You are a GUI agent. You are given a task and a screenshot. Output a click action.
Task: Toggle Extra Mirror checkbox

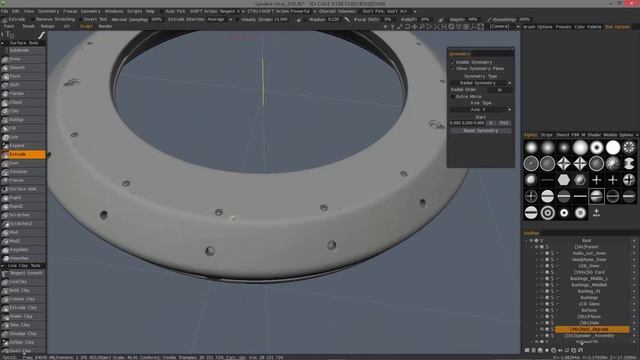pyautogui.click(x=453, y=97)
